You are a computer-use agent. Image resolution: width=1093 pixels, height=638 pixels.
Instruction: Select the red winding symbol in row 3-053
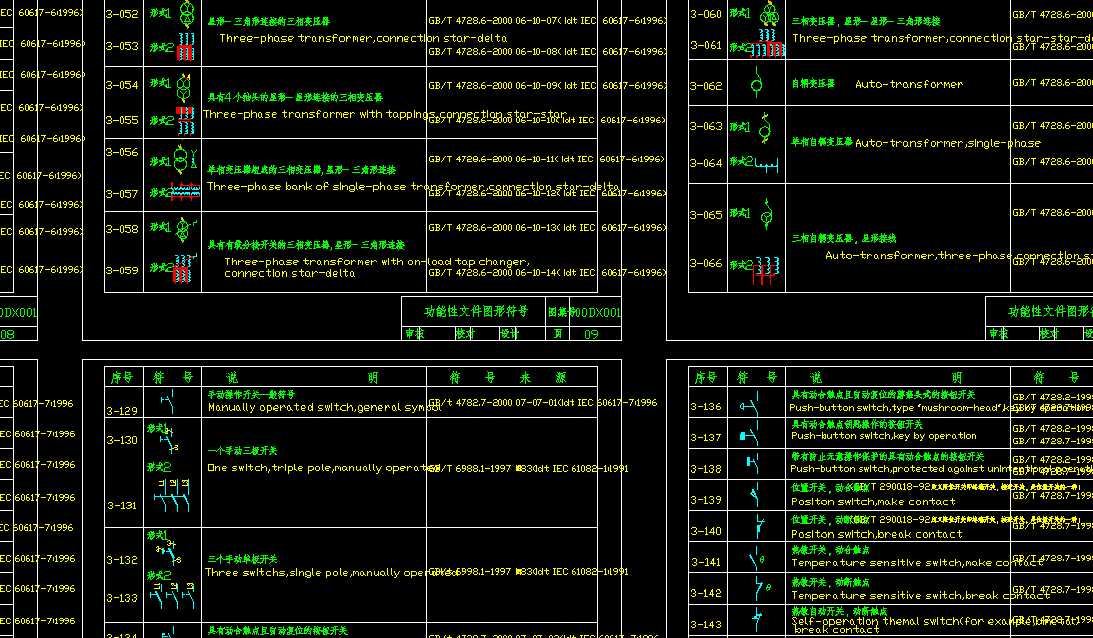(x=185, y=47)
